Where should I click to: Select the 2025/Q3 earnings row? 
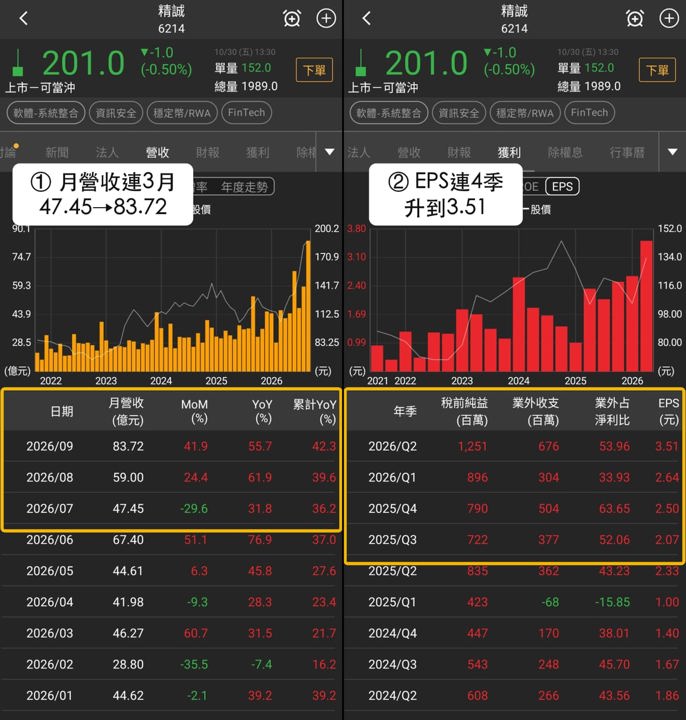514,540
